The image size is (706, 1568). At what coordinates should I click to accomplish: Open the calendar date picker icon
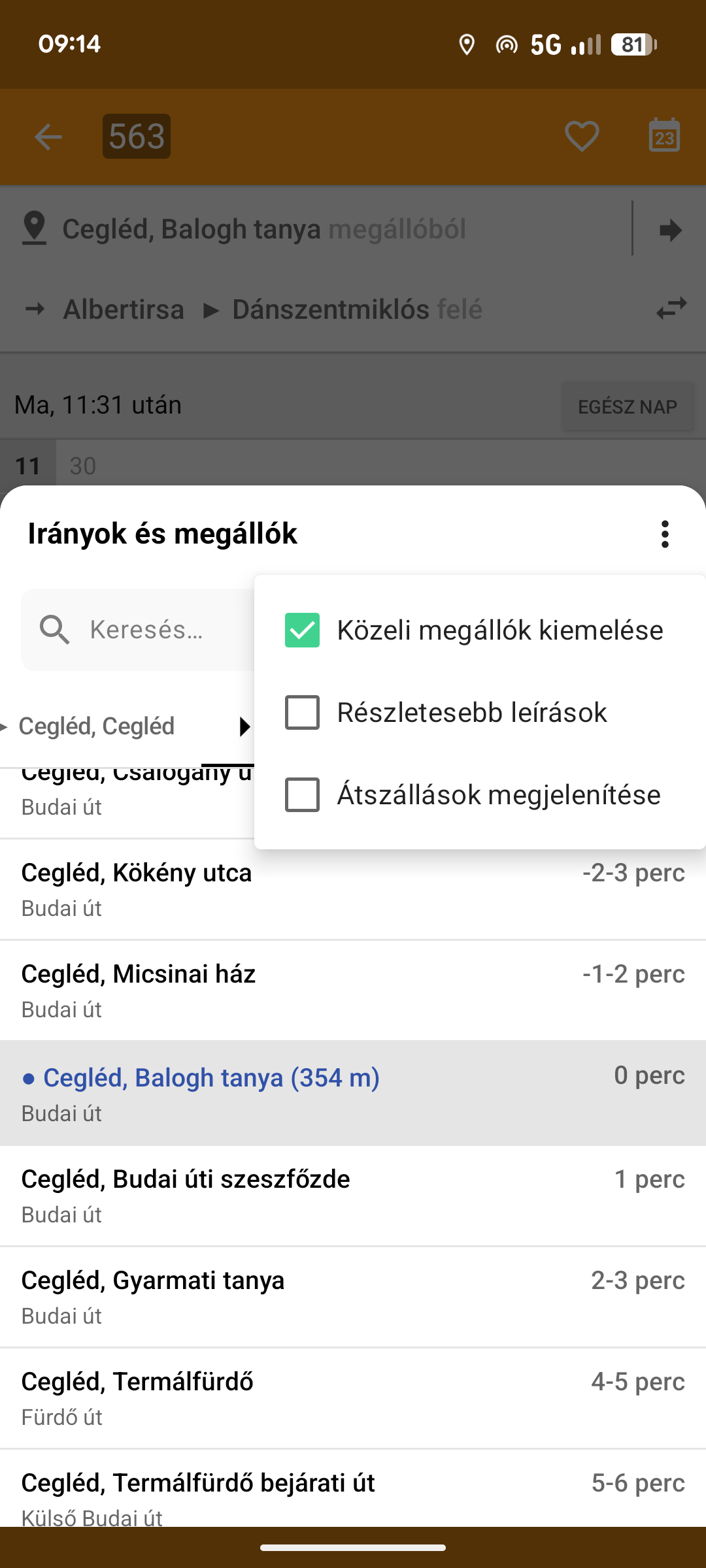click(x=664, y=136)
